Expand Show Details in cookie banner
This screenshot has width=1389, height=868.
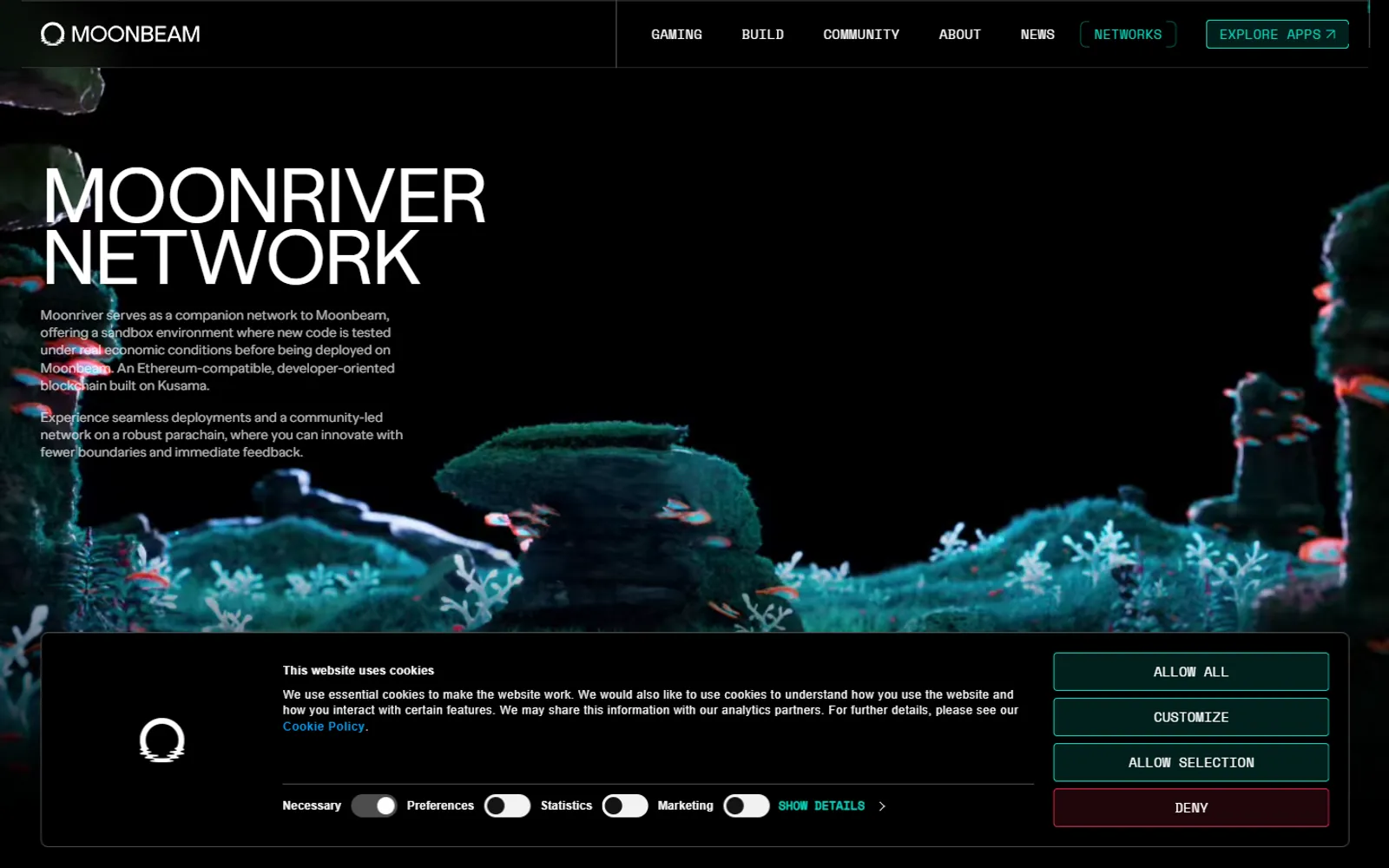click(832, 806)
